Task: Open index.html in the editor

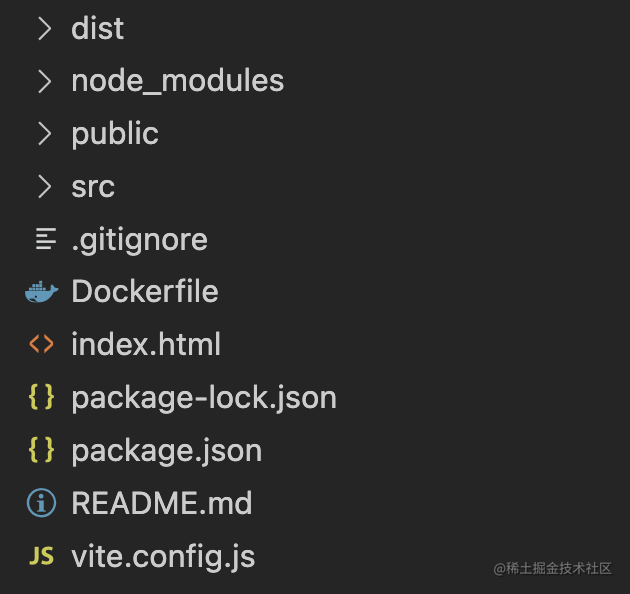Action: (146, 344)
